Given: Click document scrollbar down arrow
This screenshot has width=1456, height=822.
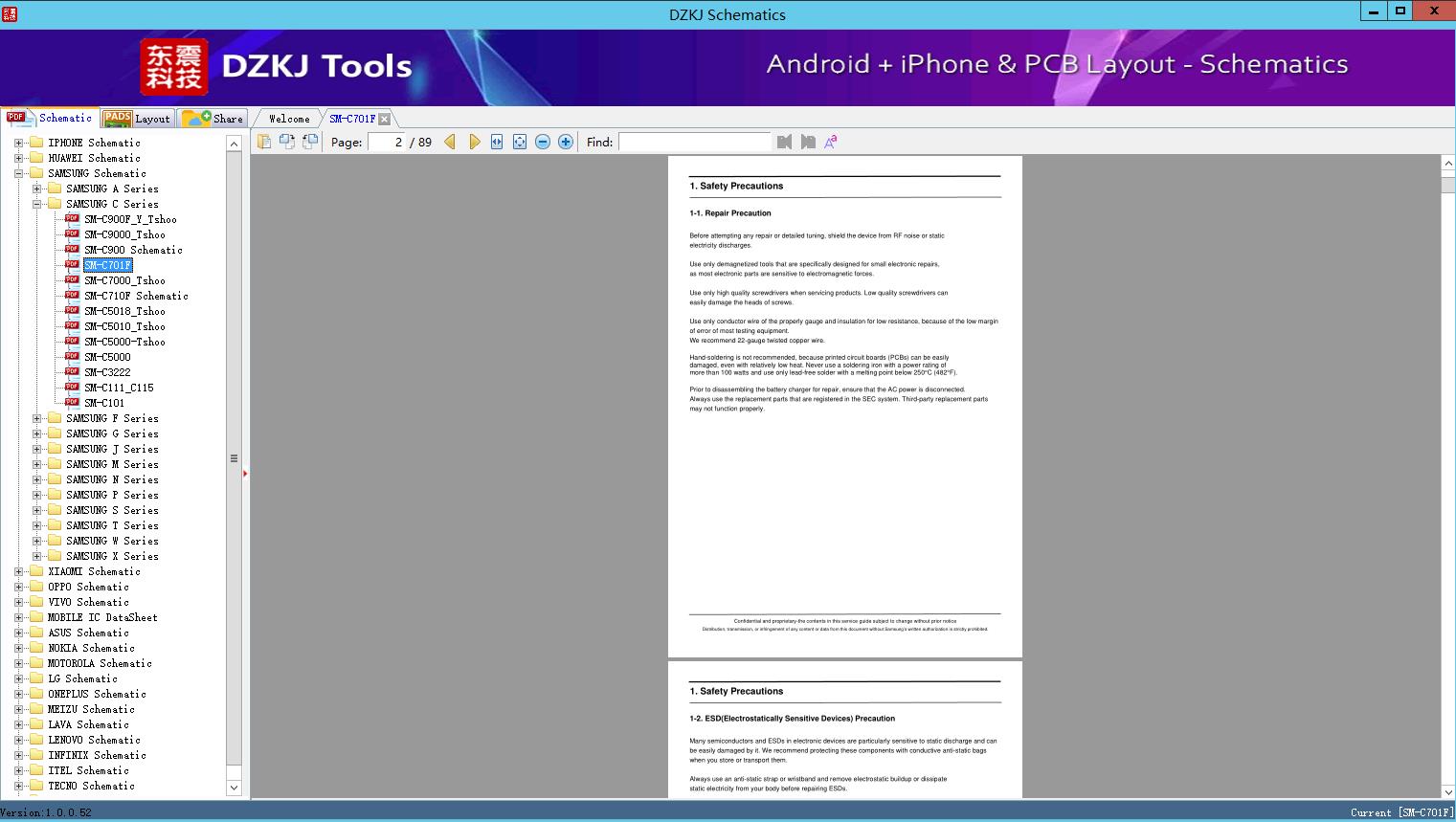Looking at the screenshot, I should pos(1448,791).
